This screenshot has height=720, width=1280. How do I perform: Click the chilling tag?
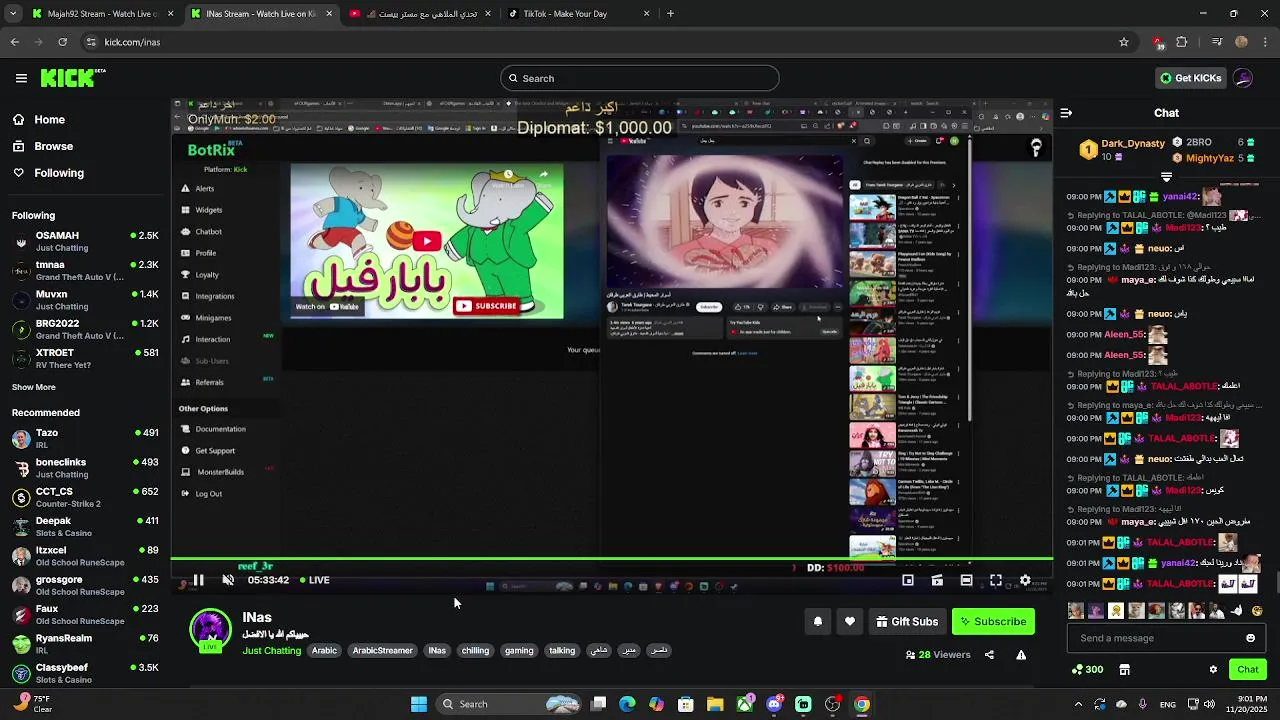(475, 651)
